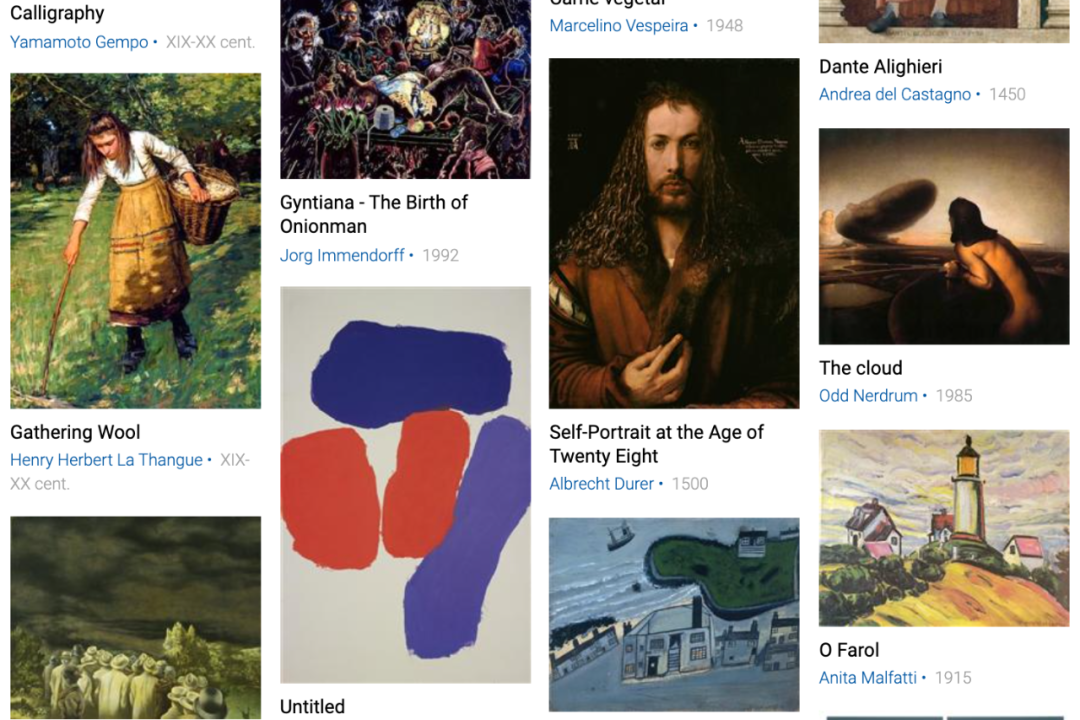The width and height of the screenshot is (1080, 720).
Task: Open Henry Herbert La Thangue's artist page
Action: (x=106, y=460)
